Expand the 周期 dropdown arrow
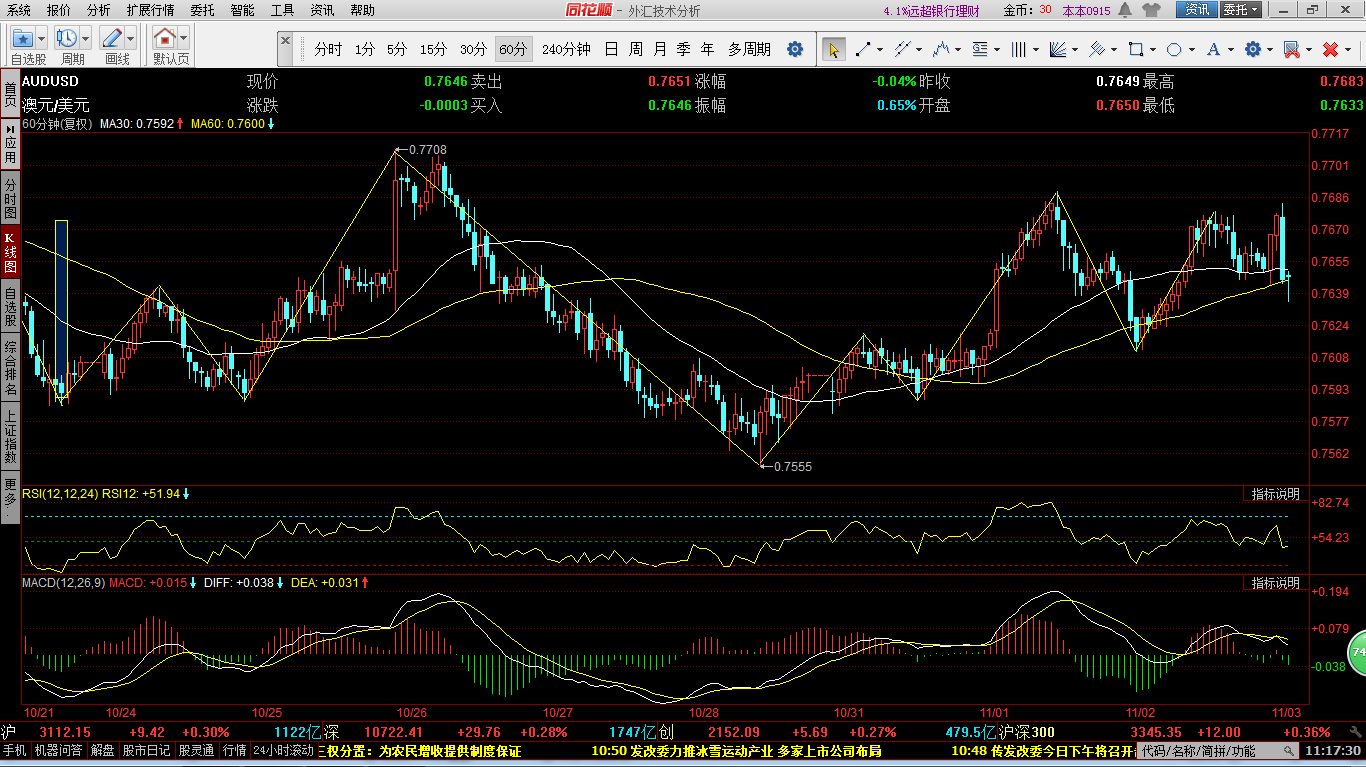1366x767 pixels. (86, 39)
